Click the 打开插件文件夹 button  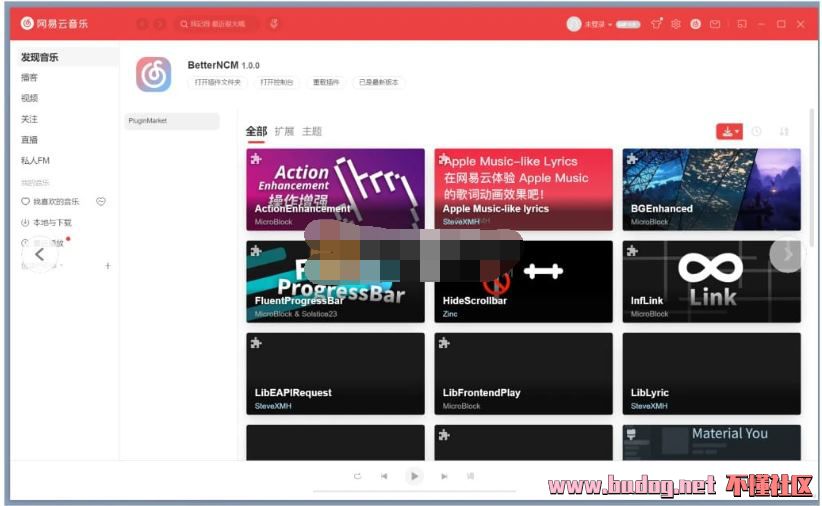click(217, 82)
